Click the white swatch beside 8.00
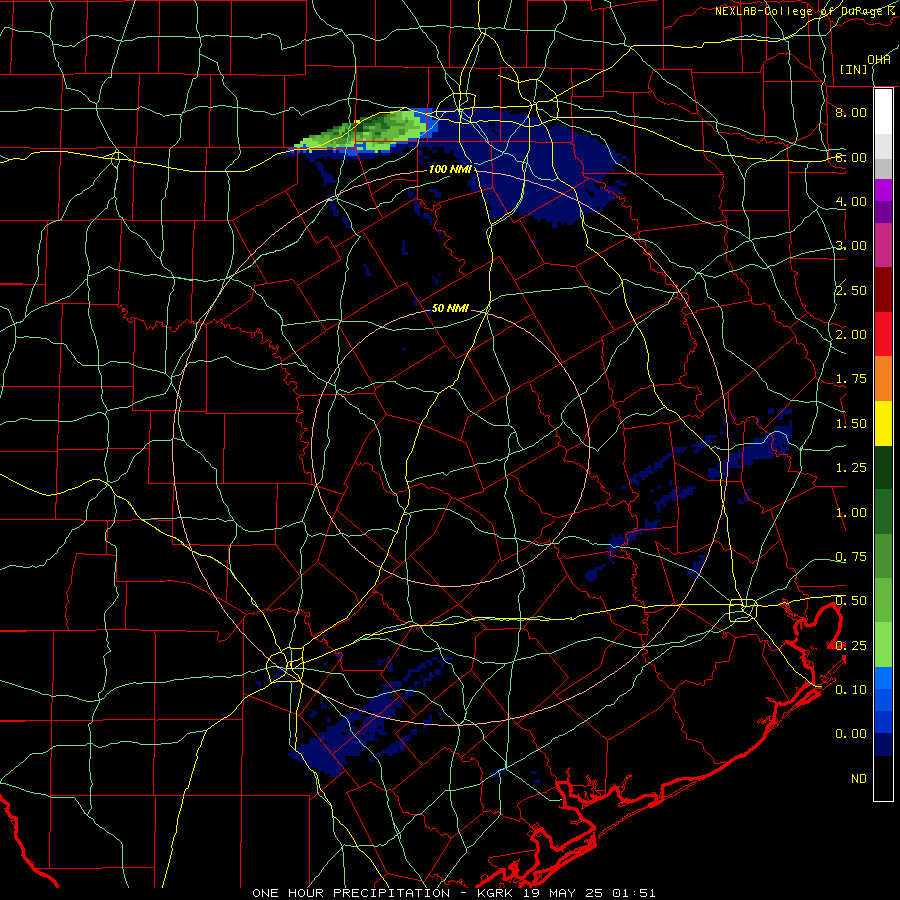 pos(883,111)
